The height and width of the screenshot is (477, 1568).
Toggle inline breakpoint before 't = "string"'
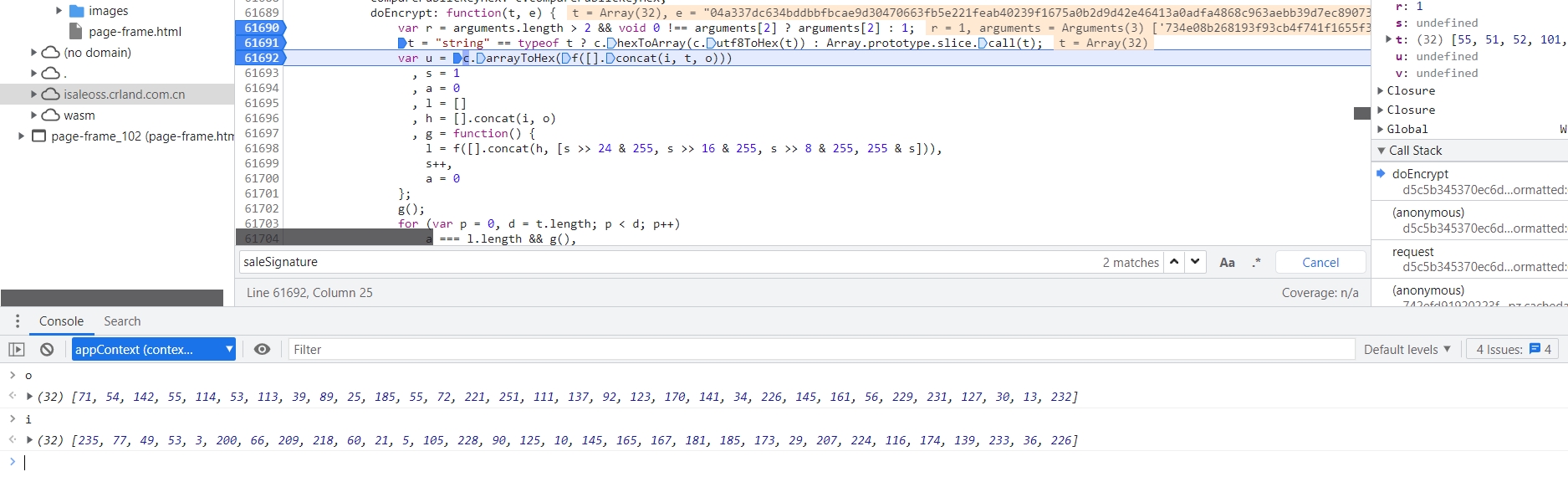[402, 43]
